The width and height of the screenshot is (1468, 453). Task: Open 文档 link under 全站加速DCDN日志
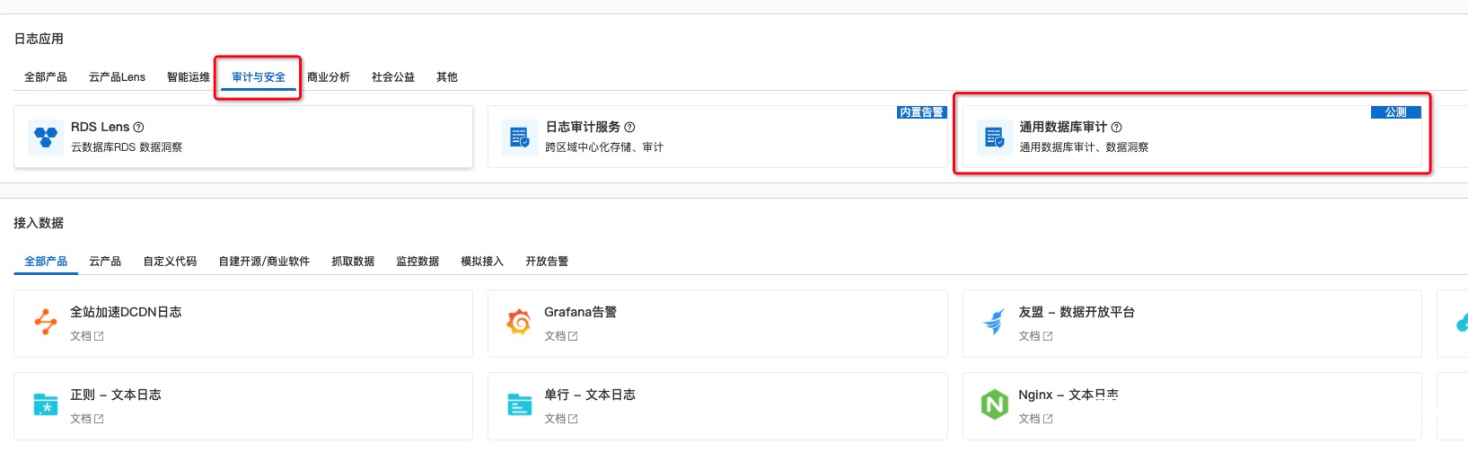87,336
